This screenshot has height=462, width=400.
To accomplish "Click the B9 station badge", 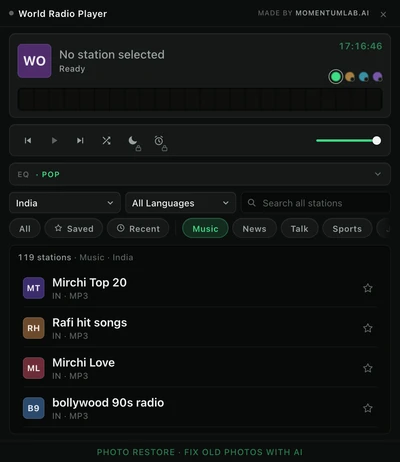I will tap(34, 408).
